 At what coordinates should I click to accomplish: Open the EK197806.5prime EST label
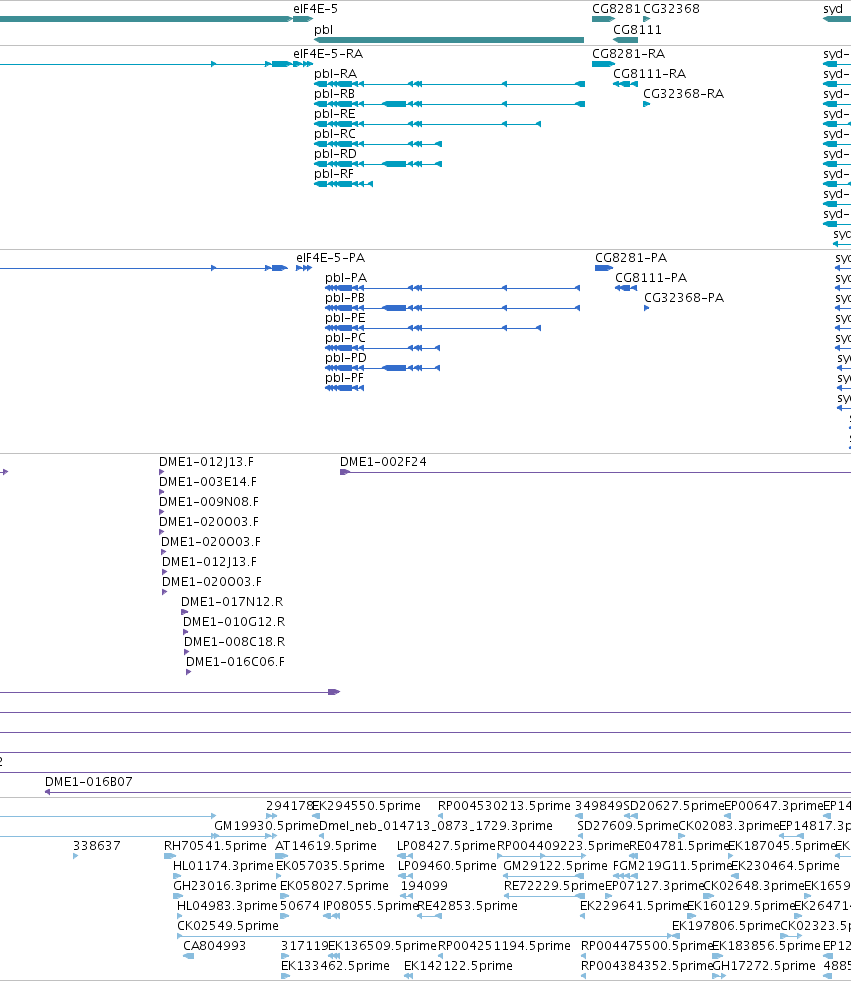point(726,926)
